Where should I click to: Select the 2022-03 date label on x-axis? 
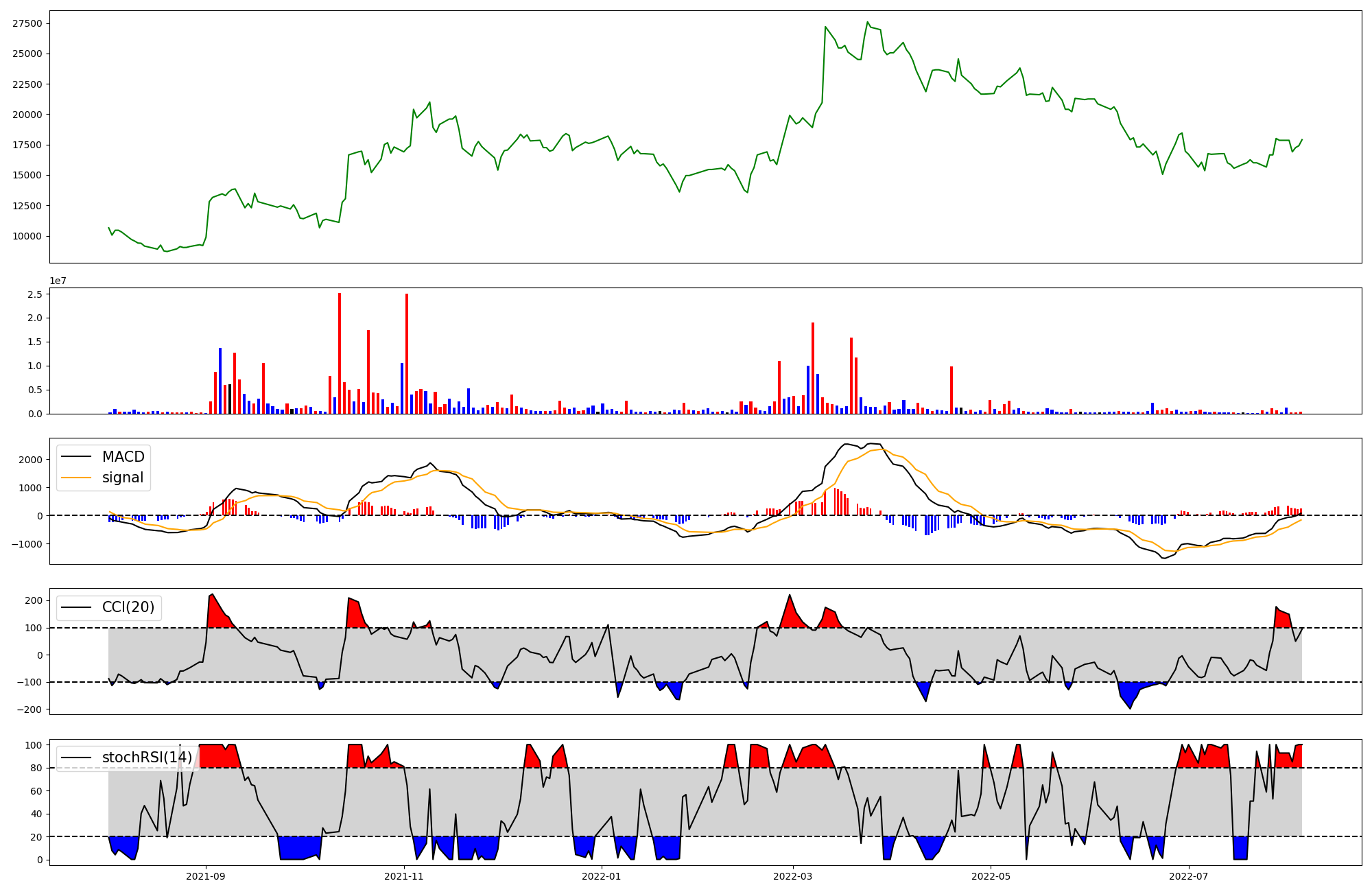click(x=793, y=876)
